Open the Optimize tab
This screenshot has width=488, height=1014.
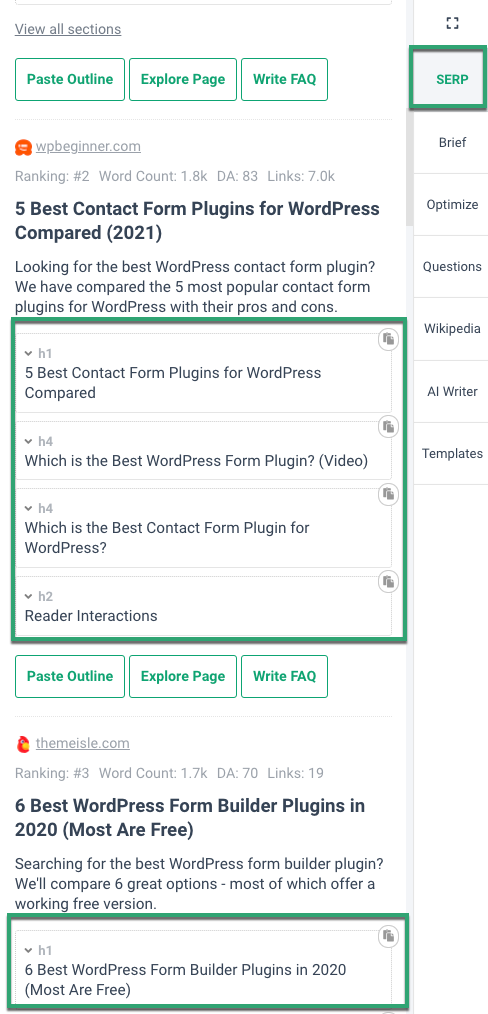coord(452,204)
